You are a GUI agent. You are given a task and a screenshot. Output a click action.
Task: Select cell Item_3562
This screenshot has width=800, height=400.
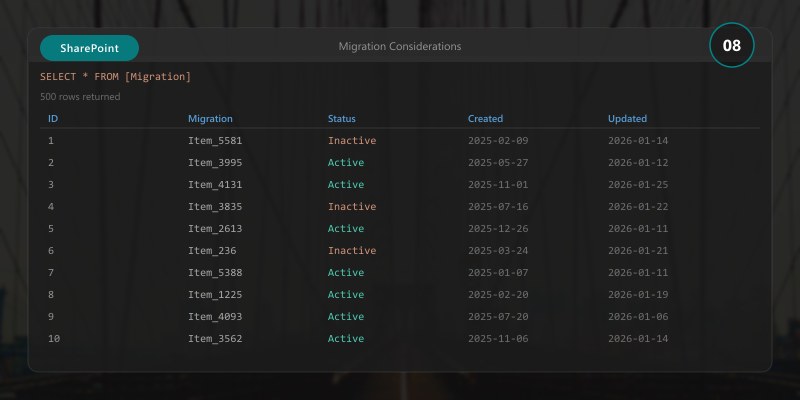coord(215,338)
